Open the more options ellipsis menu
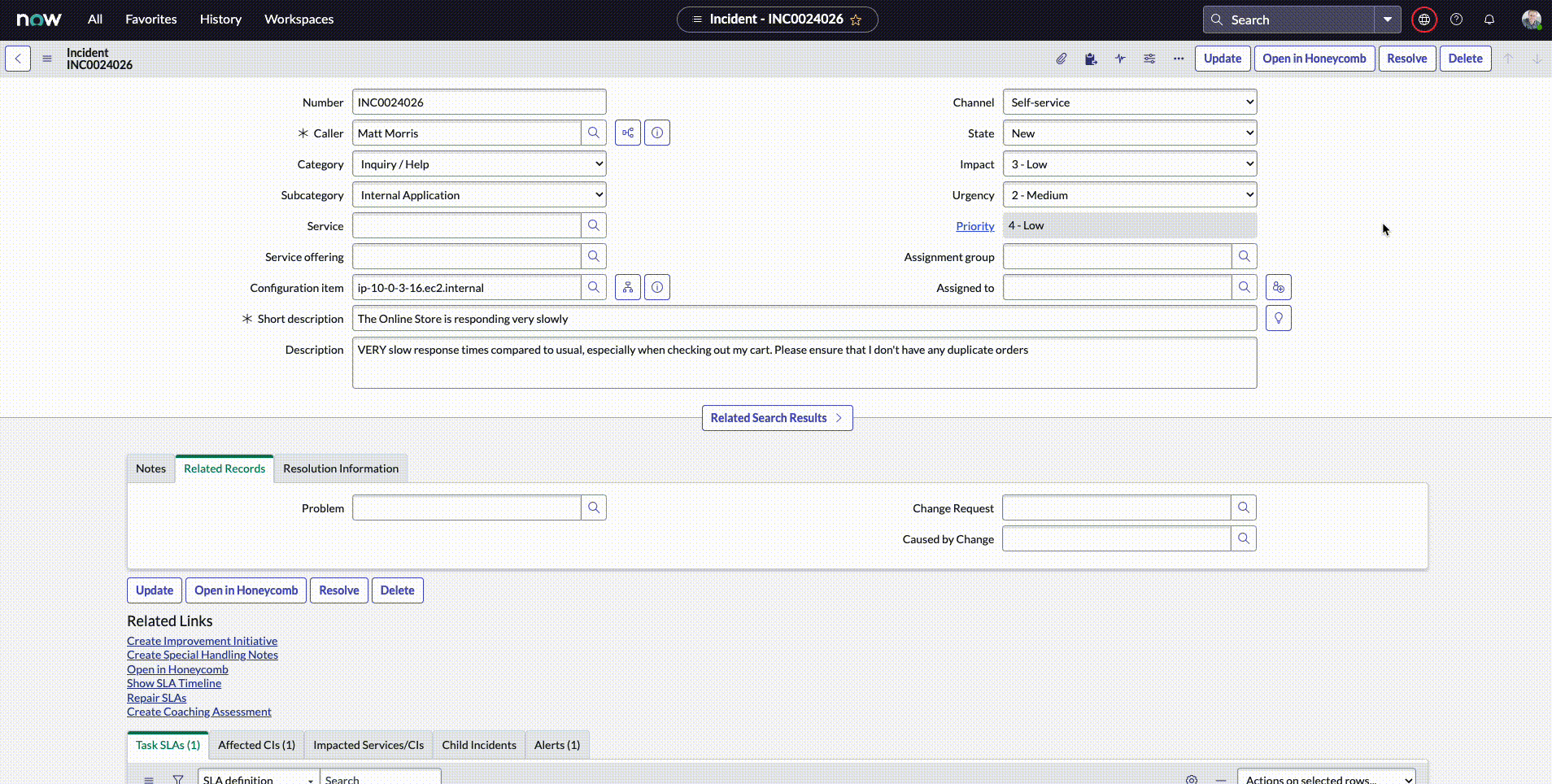Image resolution: width=1552 pixels, height=784 pixels. click(x=1179, y=59)
